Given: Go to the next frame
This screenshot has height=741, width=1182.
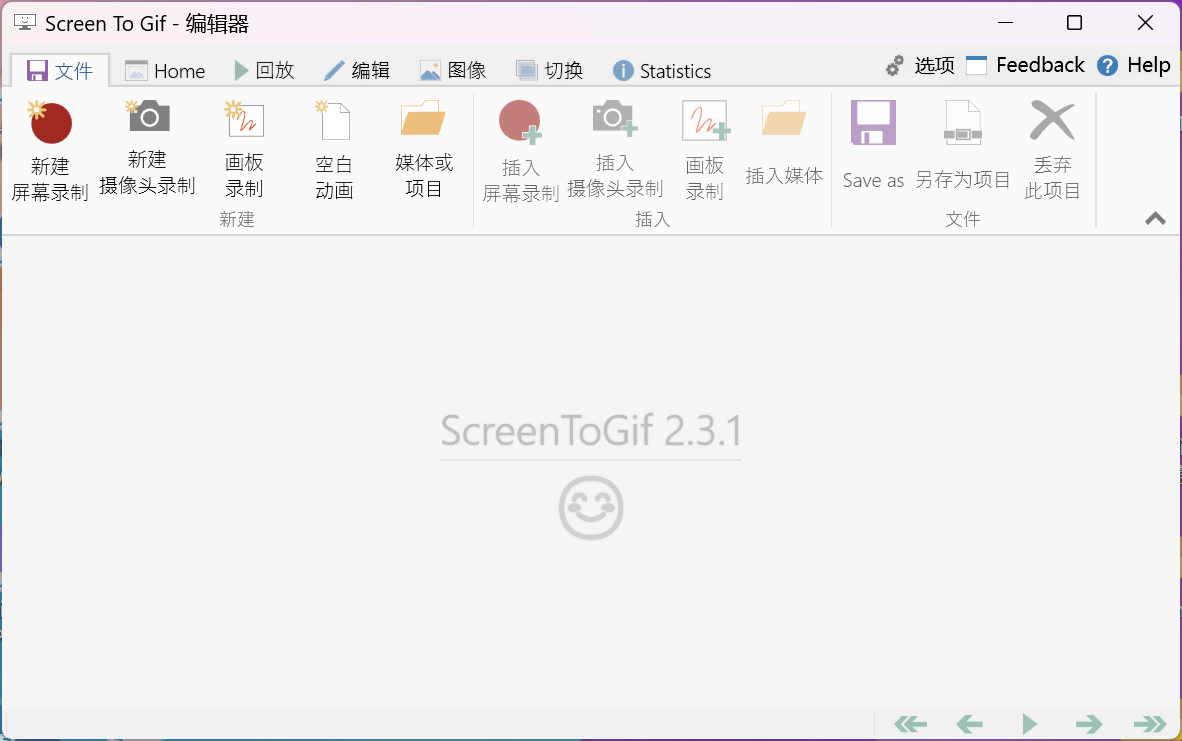Looking at the screenshot, I should coord(1089,724).
